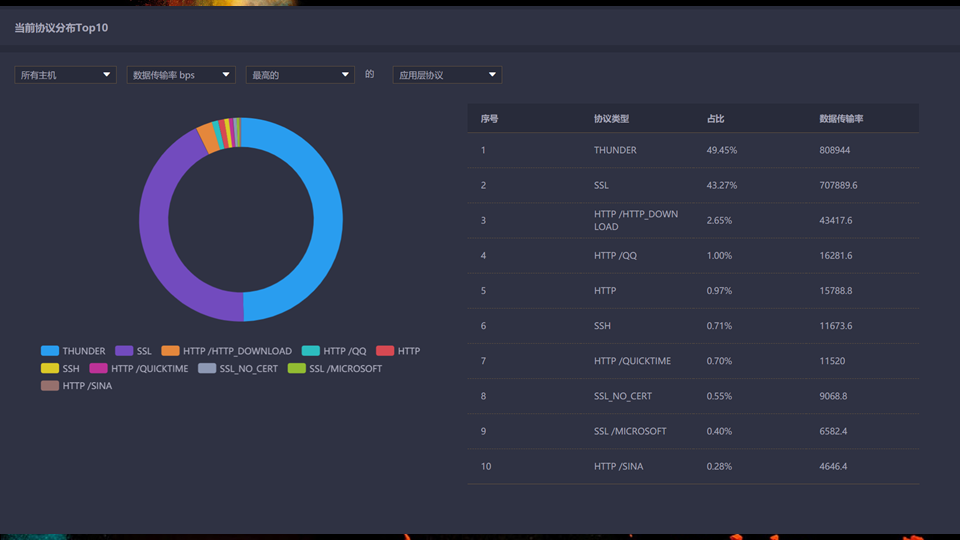The width and height of the screenshot is (960, 540).
Task: Toggle SSL_NO_CERT gray legend item
Action: 207,368
